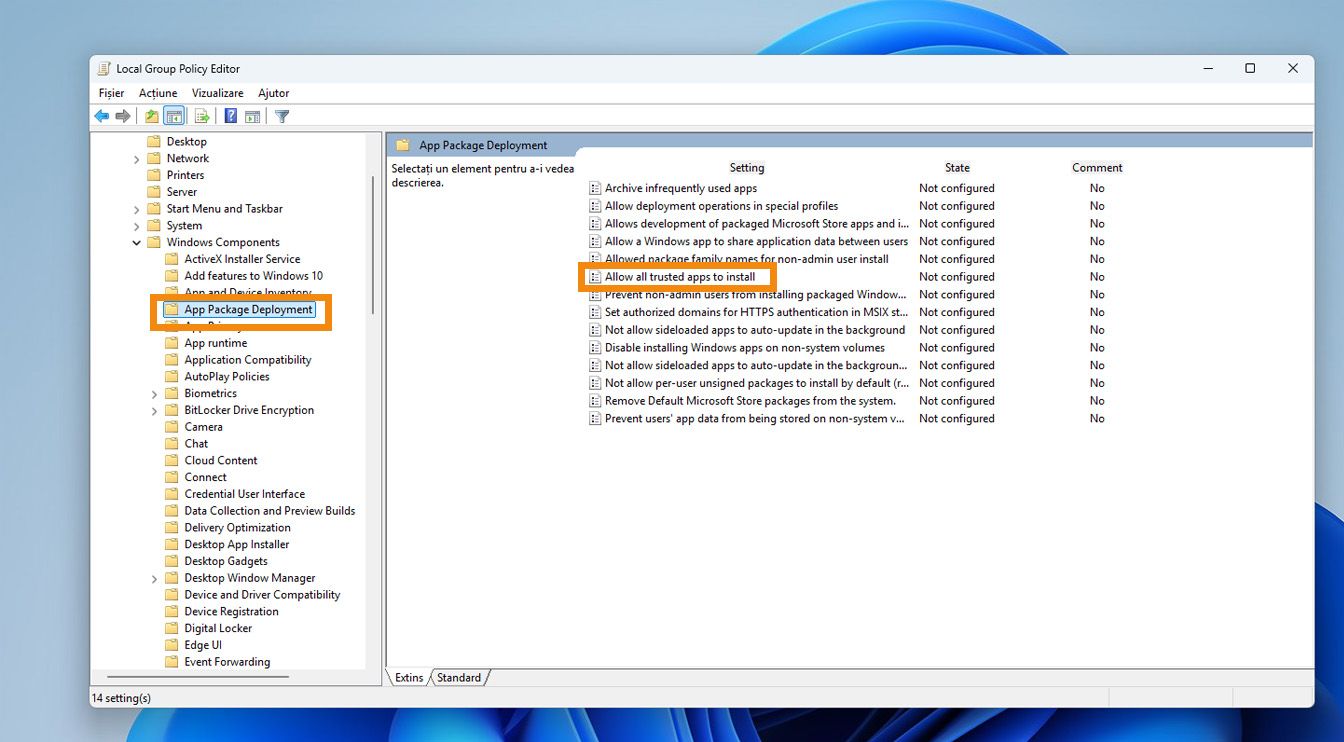Click the folder icon beside Chat
The height and width of the screenshot is (742, 1344).
pyautogui.click(x=172, y=444)
